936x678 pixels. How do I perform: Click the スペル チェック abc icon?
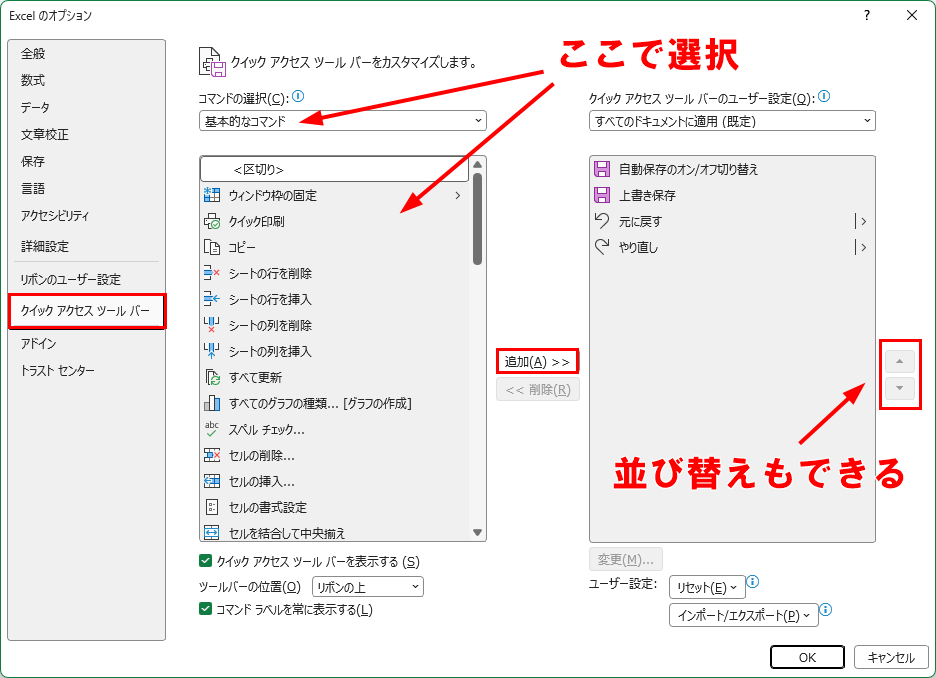coord(211,429)
